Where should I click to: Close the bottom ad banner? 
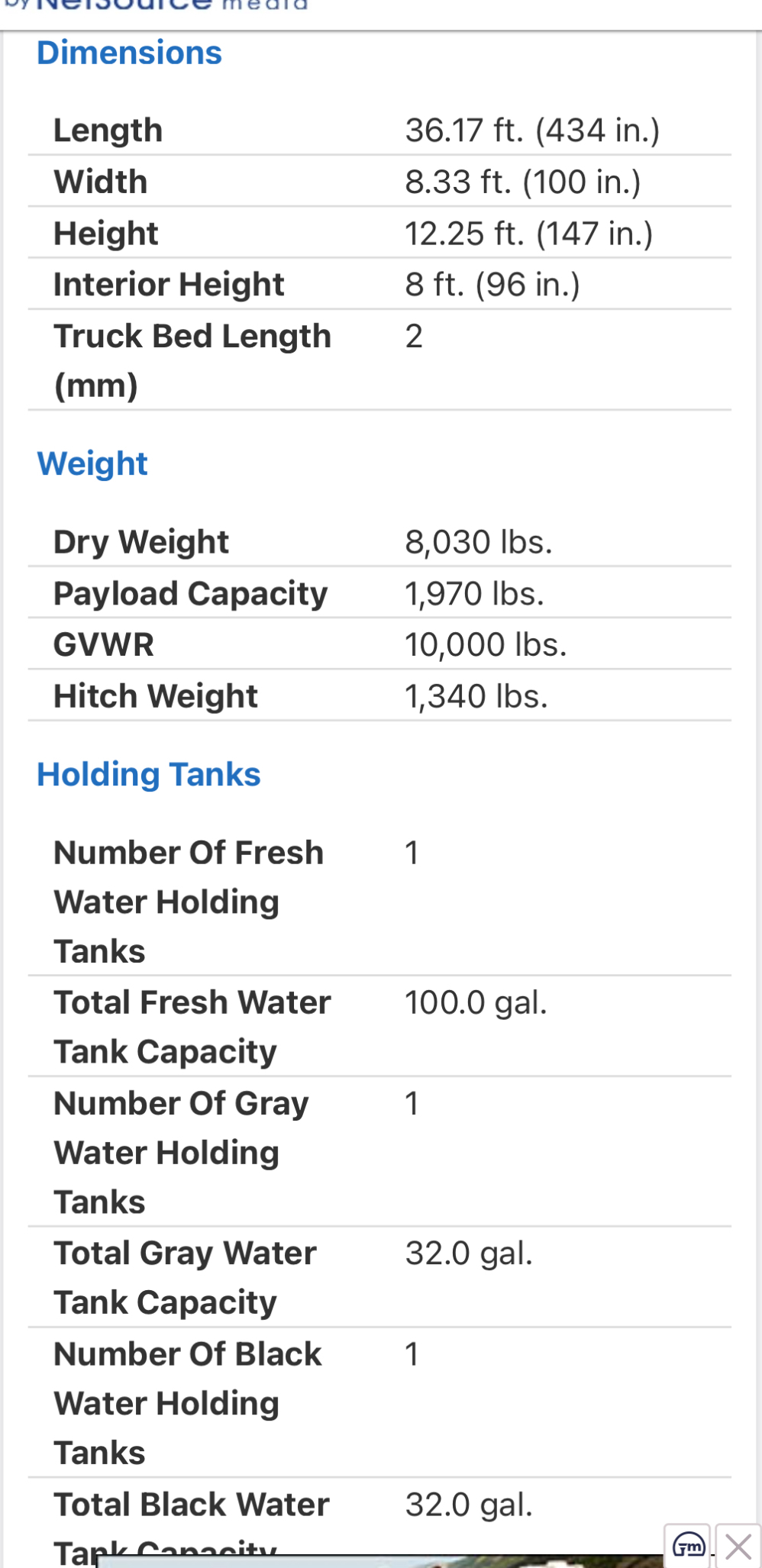tap(738, 1547)
